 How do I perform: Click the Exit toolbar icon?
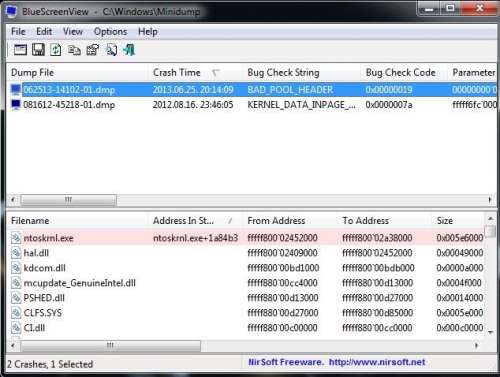click(129, 50)
